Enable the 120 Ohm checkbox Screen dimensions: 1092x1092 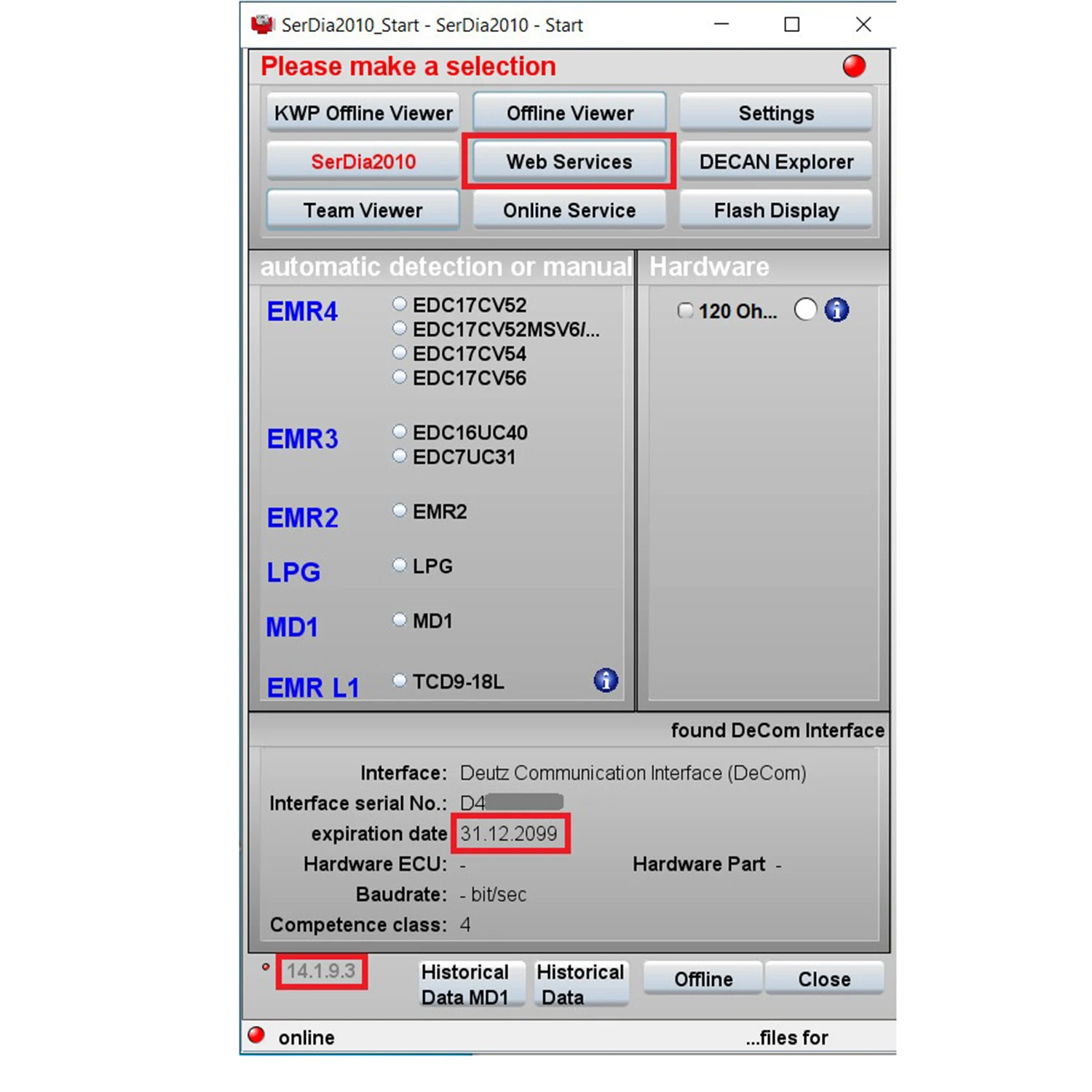(x=685, y=311)
